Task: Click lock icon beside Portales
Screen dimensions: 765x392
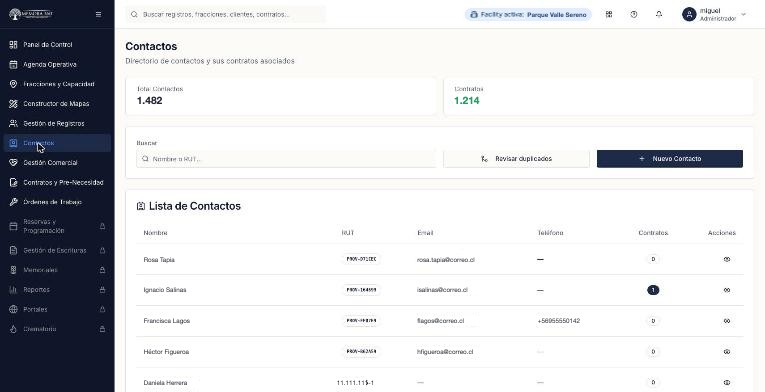Action: [x=102, y=309]
